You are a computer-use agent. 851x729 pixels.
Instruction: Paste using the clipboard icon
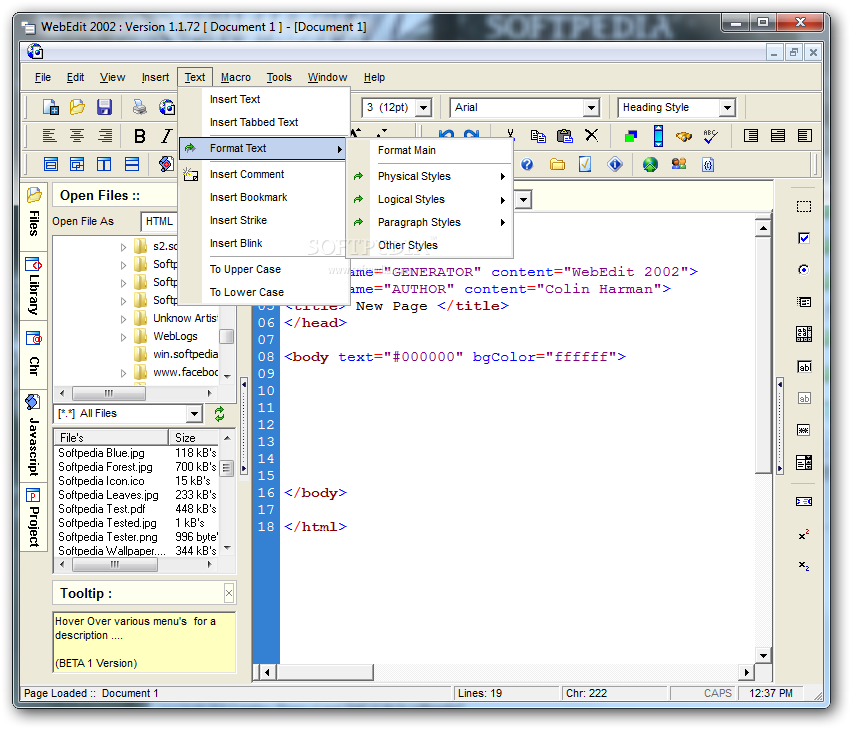tap(564, 136)
